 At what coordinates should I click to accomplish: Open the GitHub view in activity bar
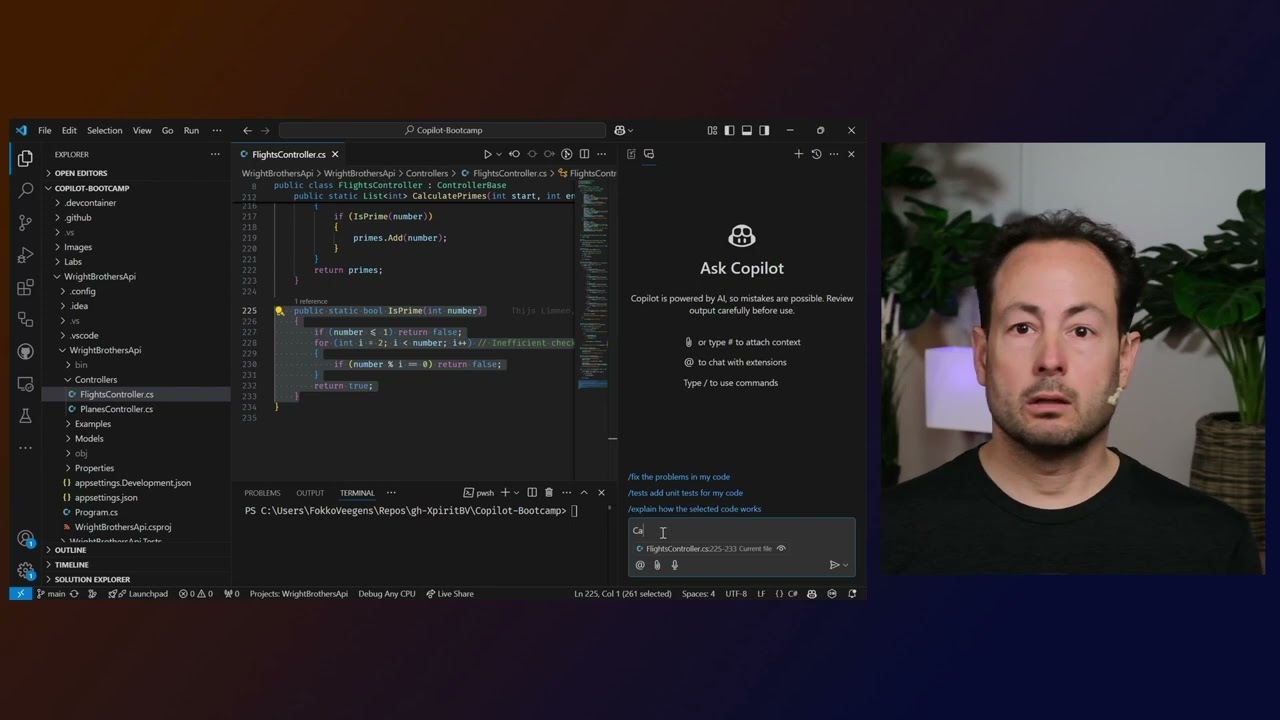pos(25,351)
